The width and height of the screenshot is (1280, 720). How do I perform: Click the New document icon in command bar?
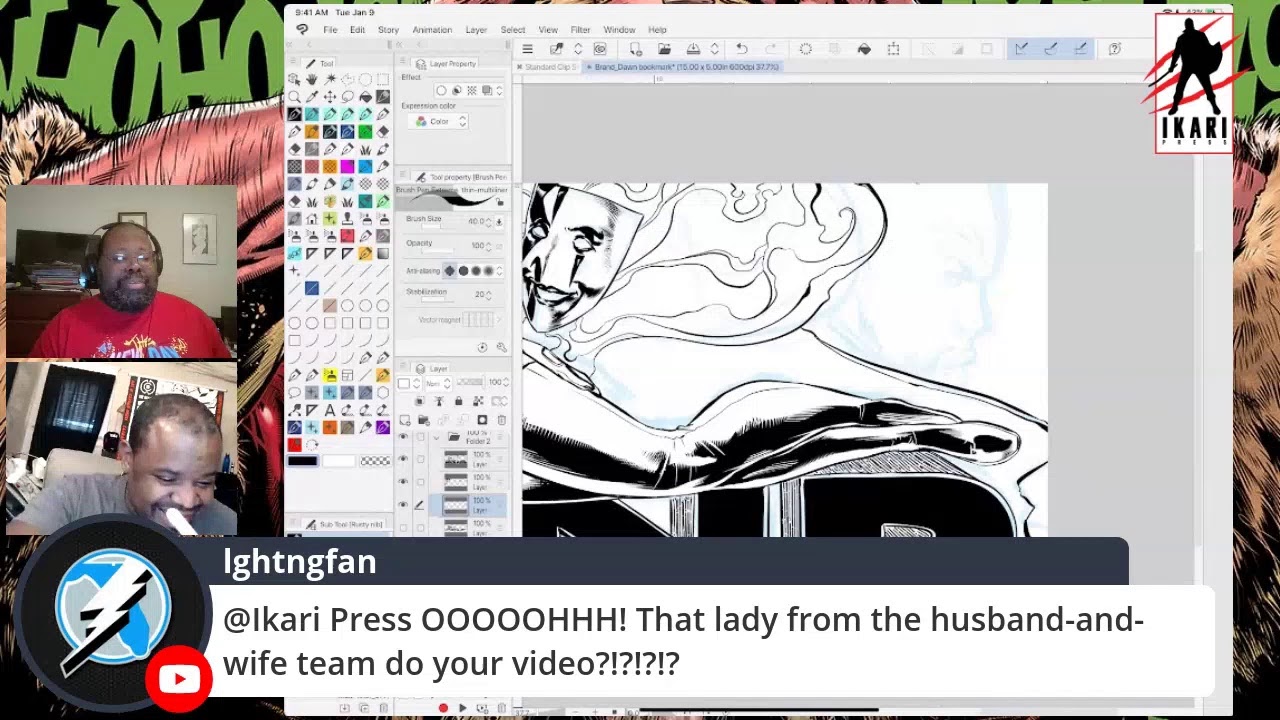(635, 49)
